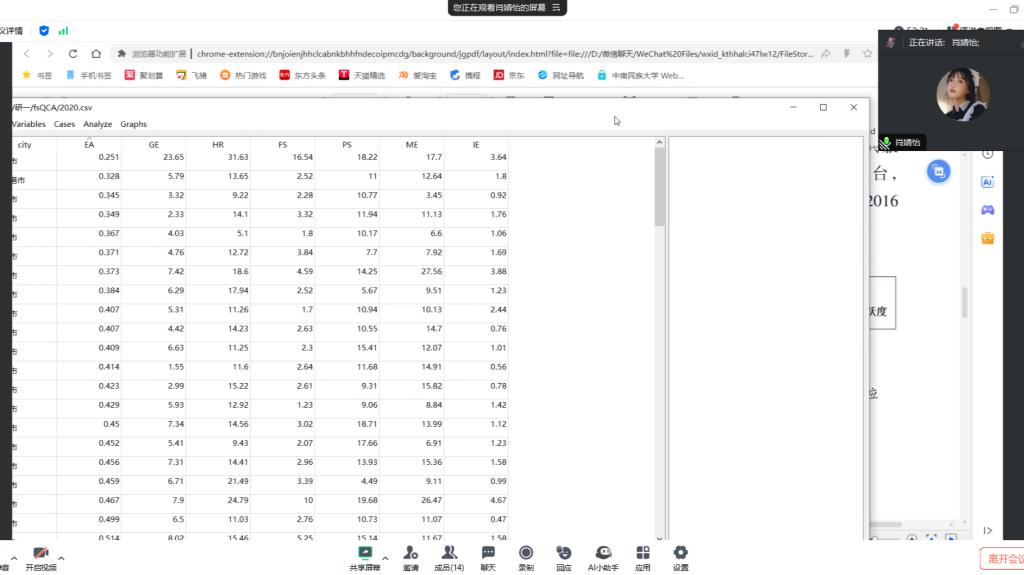Open the 设置 meeting settings

tap(680, 559)
